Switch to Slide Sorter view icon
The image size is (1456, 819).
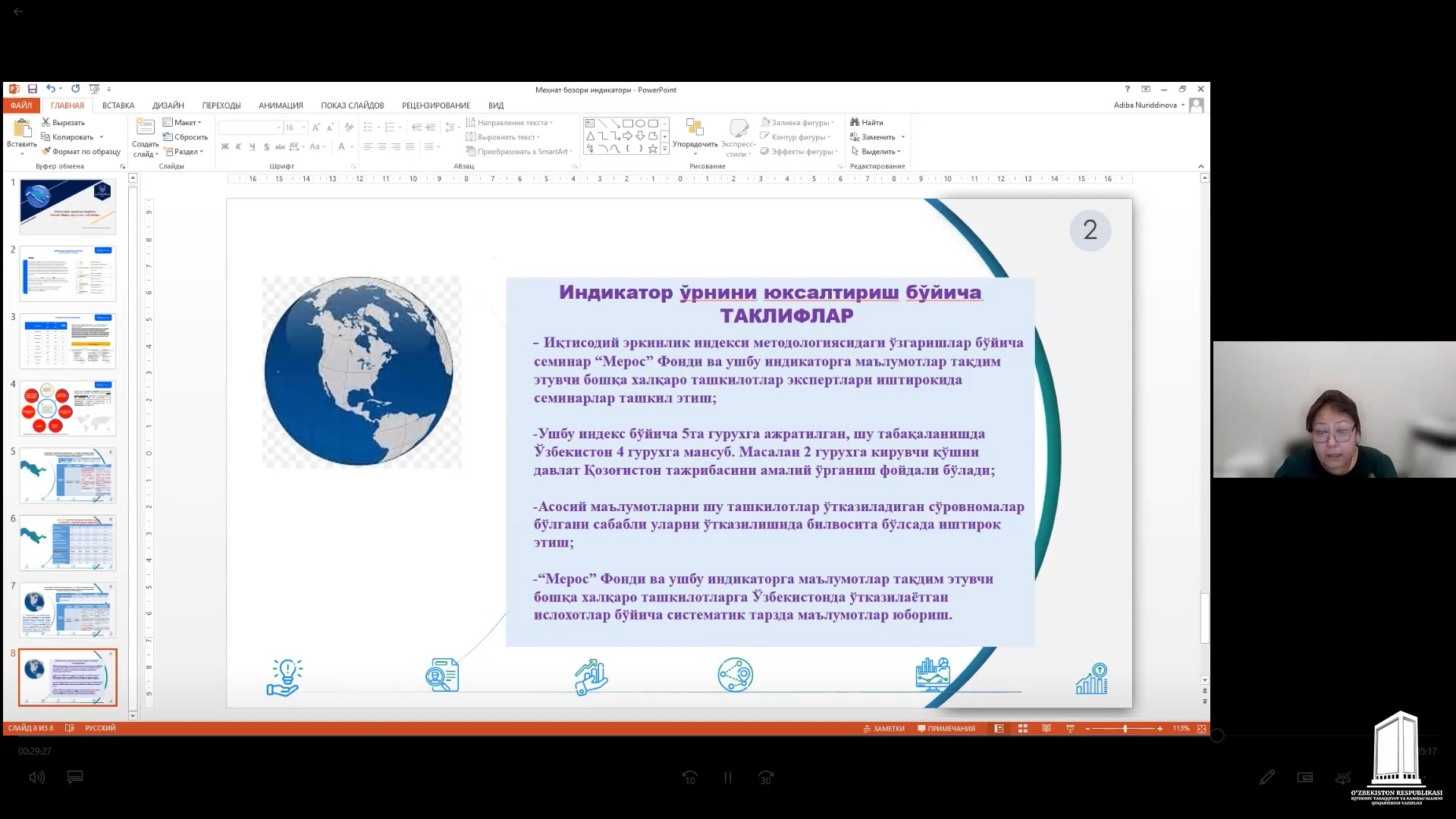(x=1022, y=728)
